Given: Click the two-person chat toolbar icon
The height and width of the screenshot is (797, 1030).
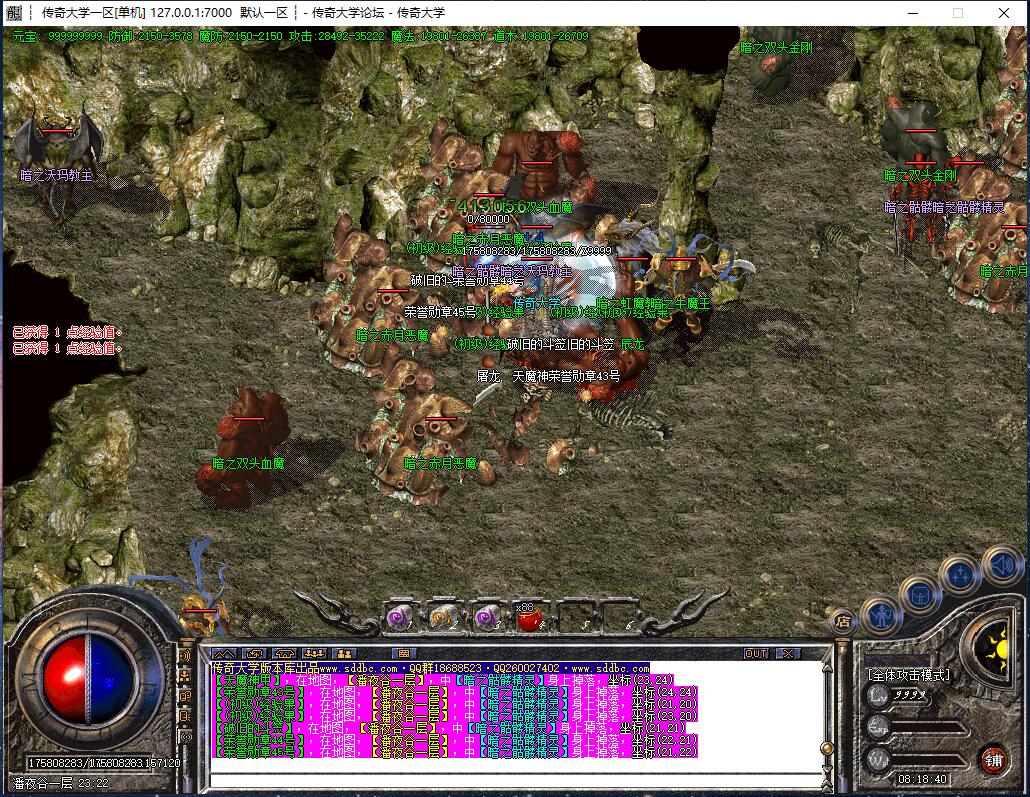Looking at the screenshot, I should (x=344, y=654).
